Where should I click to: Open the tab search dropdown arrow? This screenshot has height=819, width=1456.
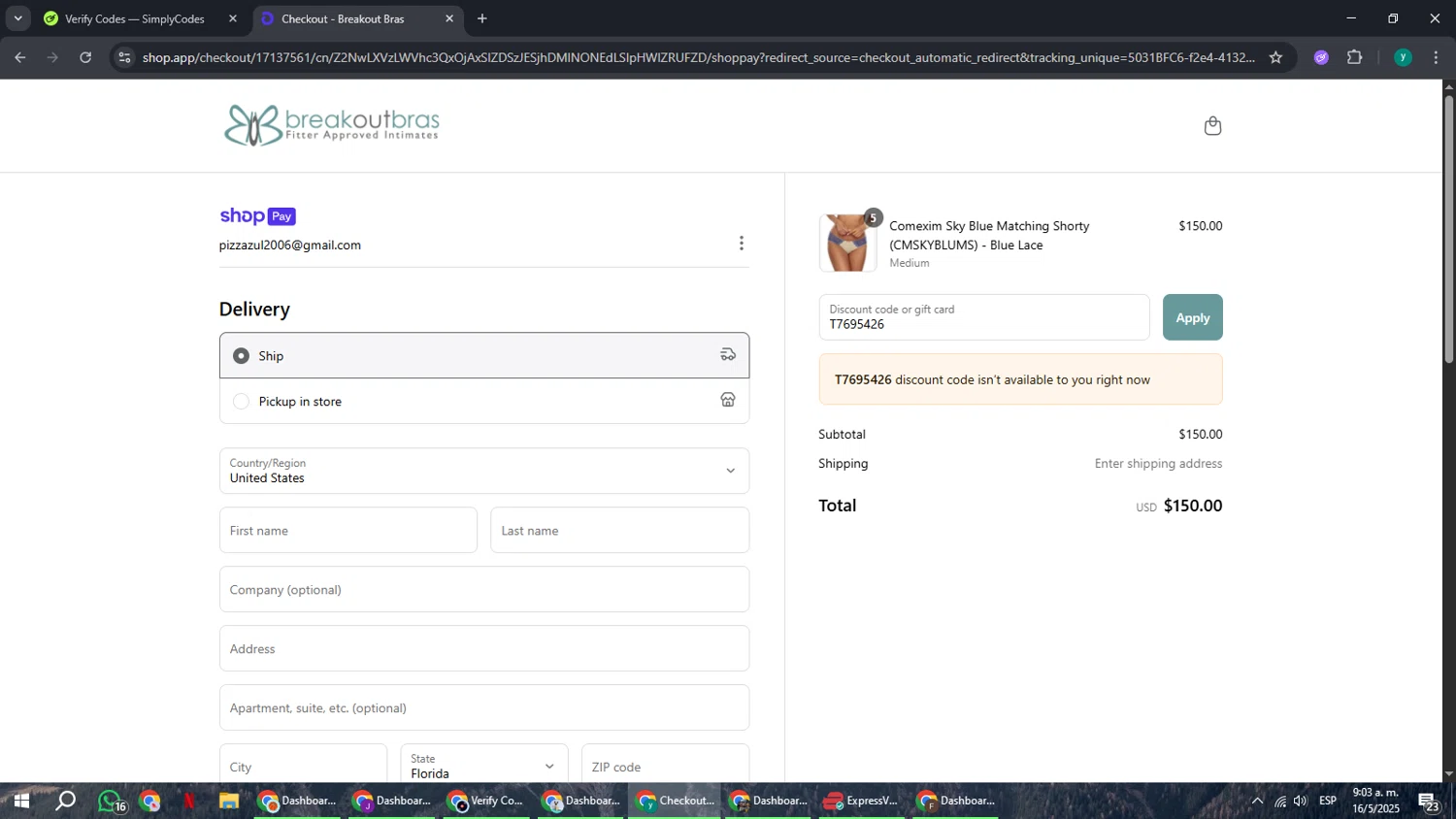click(17, 18)
